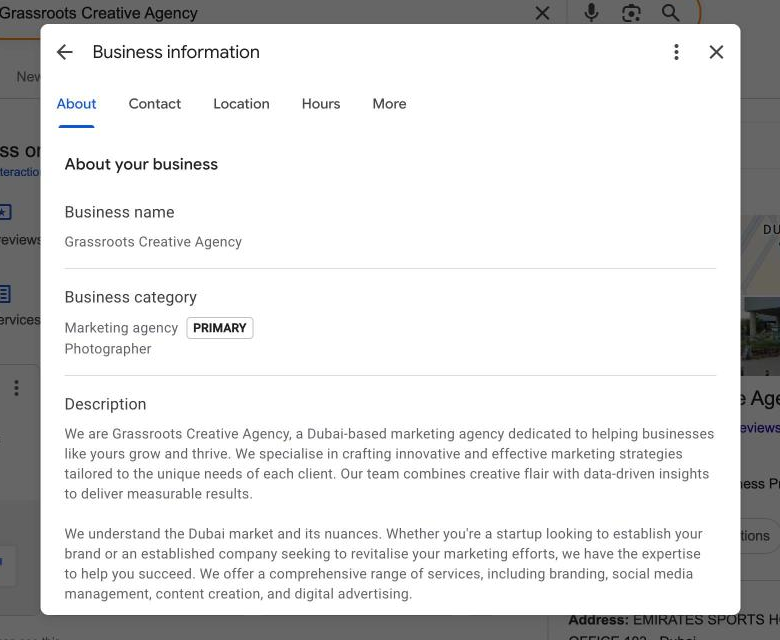Start voice search with microphone icon
The image size is (780, 640).
tap(591, 12)
